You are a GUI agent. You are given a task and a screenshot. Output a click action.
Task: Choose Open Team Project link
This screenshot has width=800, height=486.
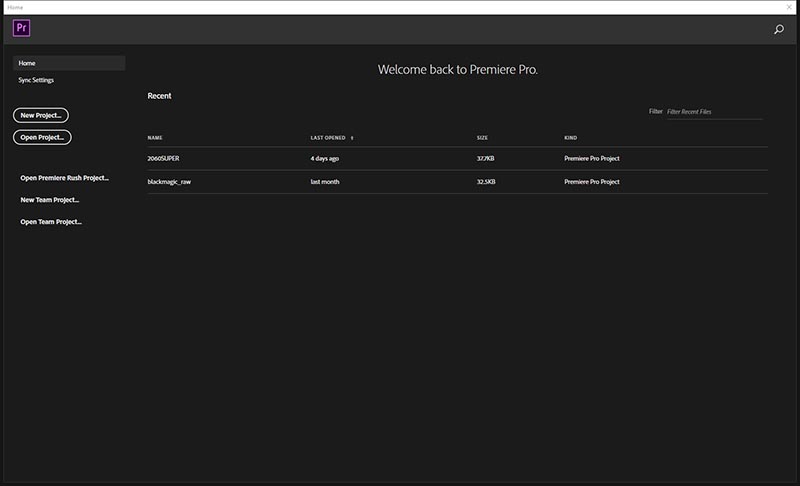(x=51, y=222)
